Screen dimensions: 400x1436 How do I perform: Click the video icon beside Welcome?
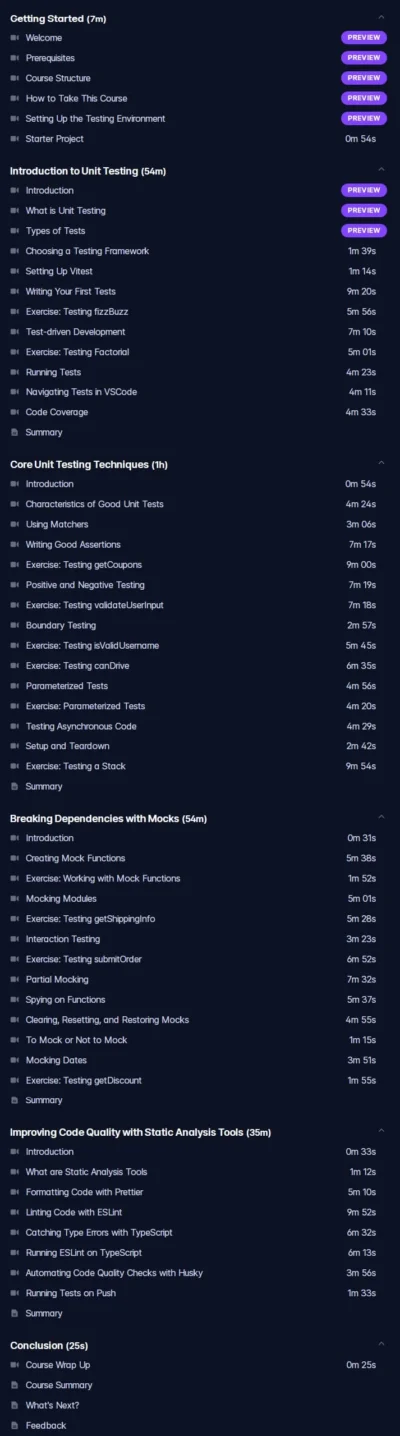point(14,38)
